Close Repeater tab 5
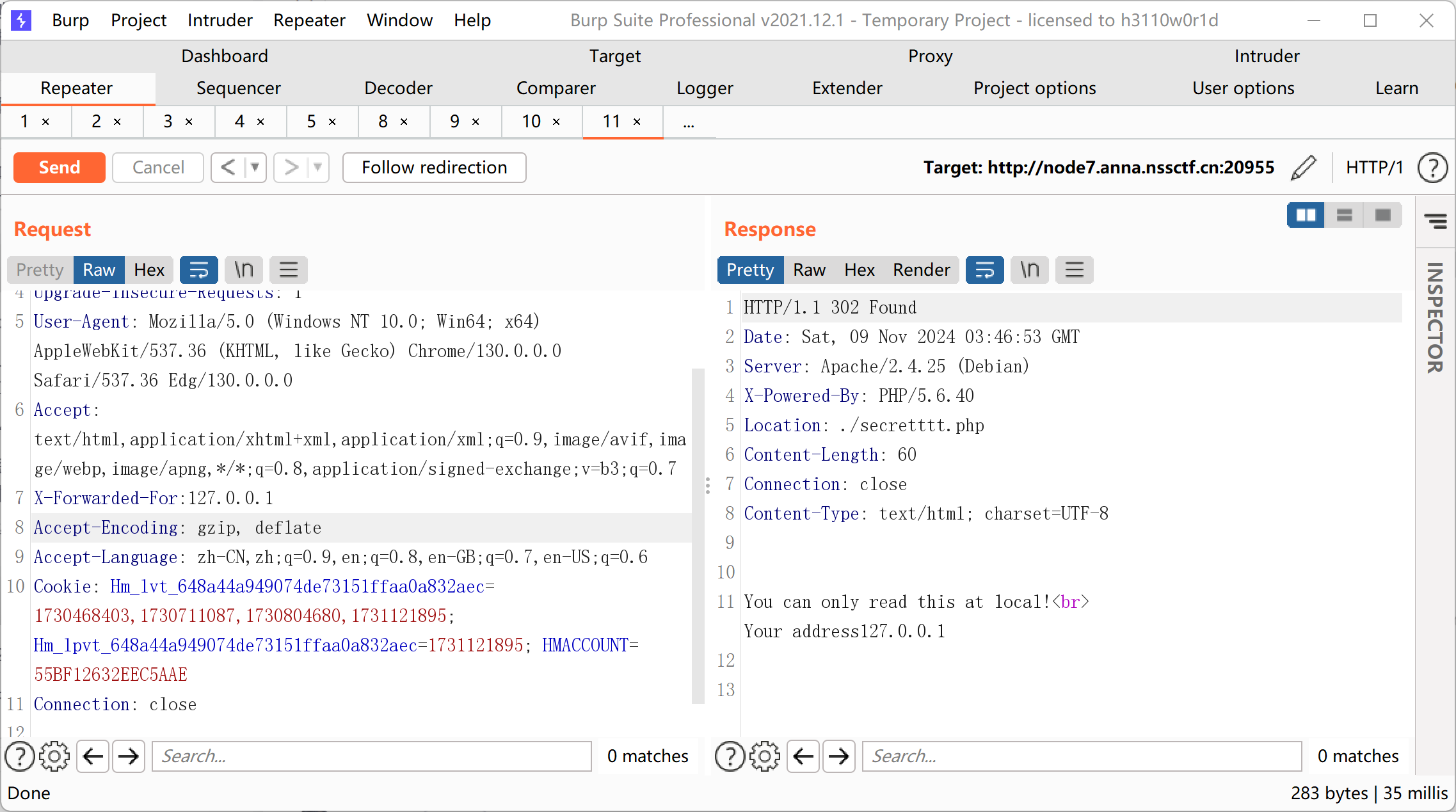 point(332,122)
